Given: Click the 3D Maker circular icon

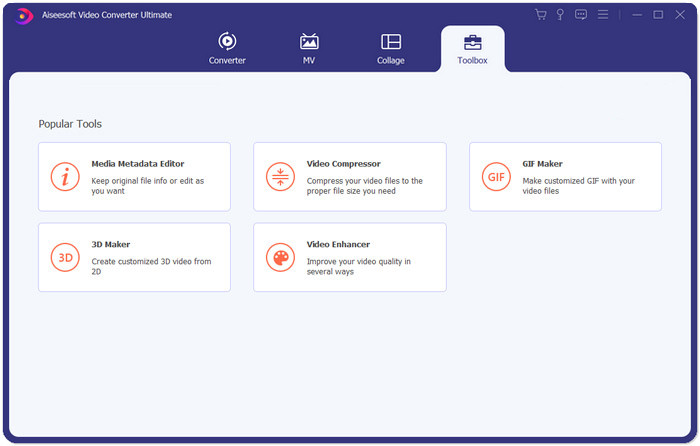Looking at the screenshot, I should [65, 257].
